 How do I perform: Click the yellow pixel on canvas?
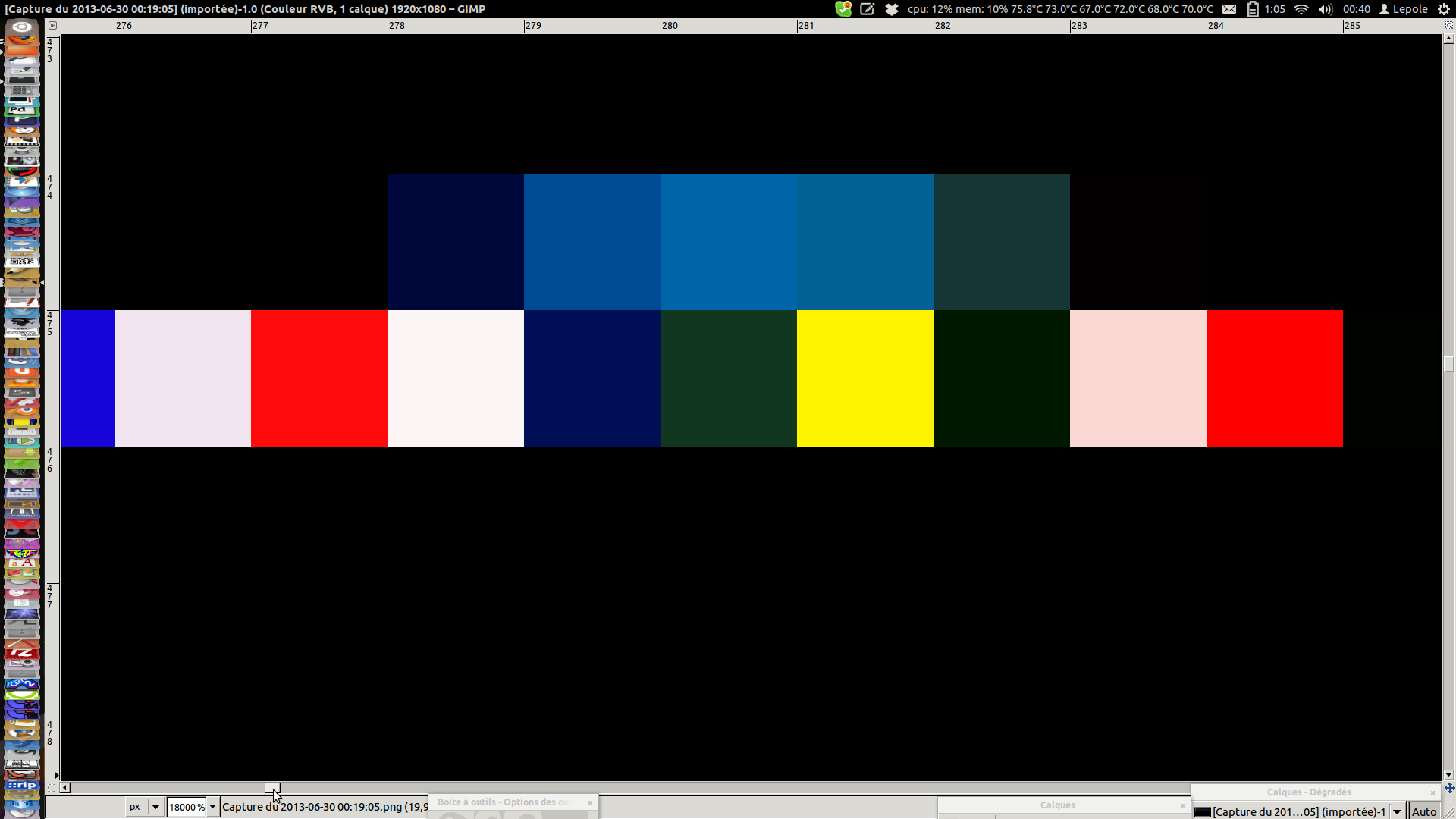864,378
